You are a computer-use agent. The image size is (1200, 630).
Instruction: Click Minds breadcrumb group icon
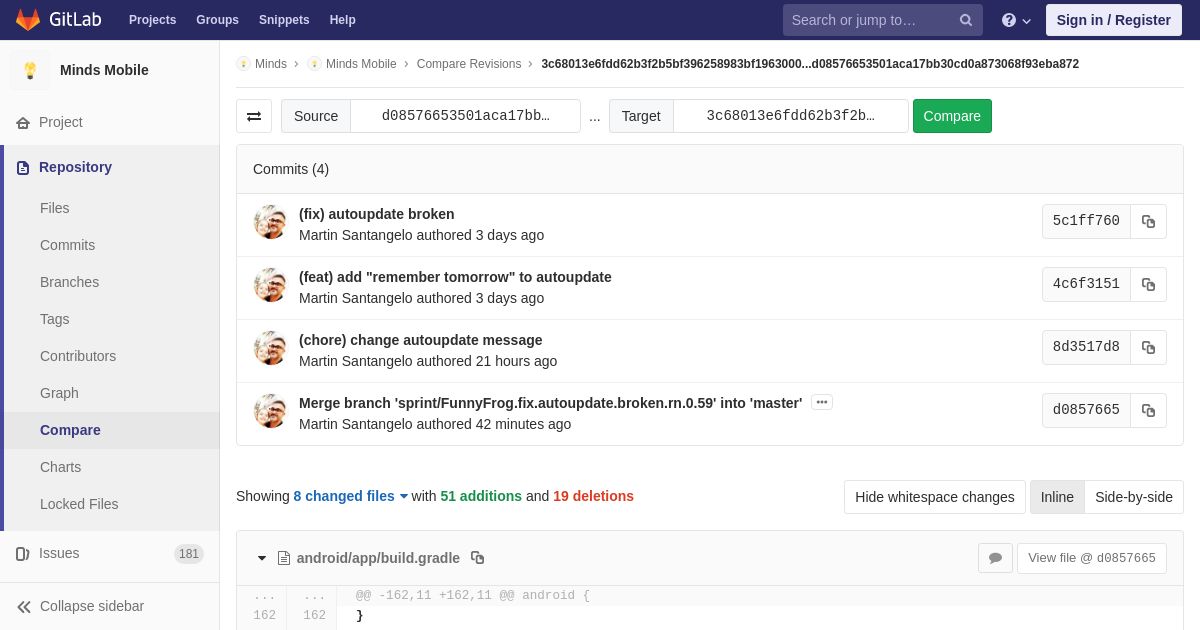pos(244,64)
